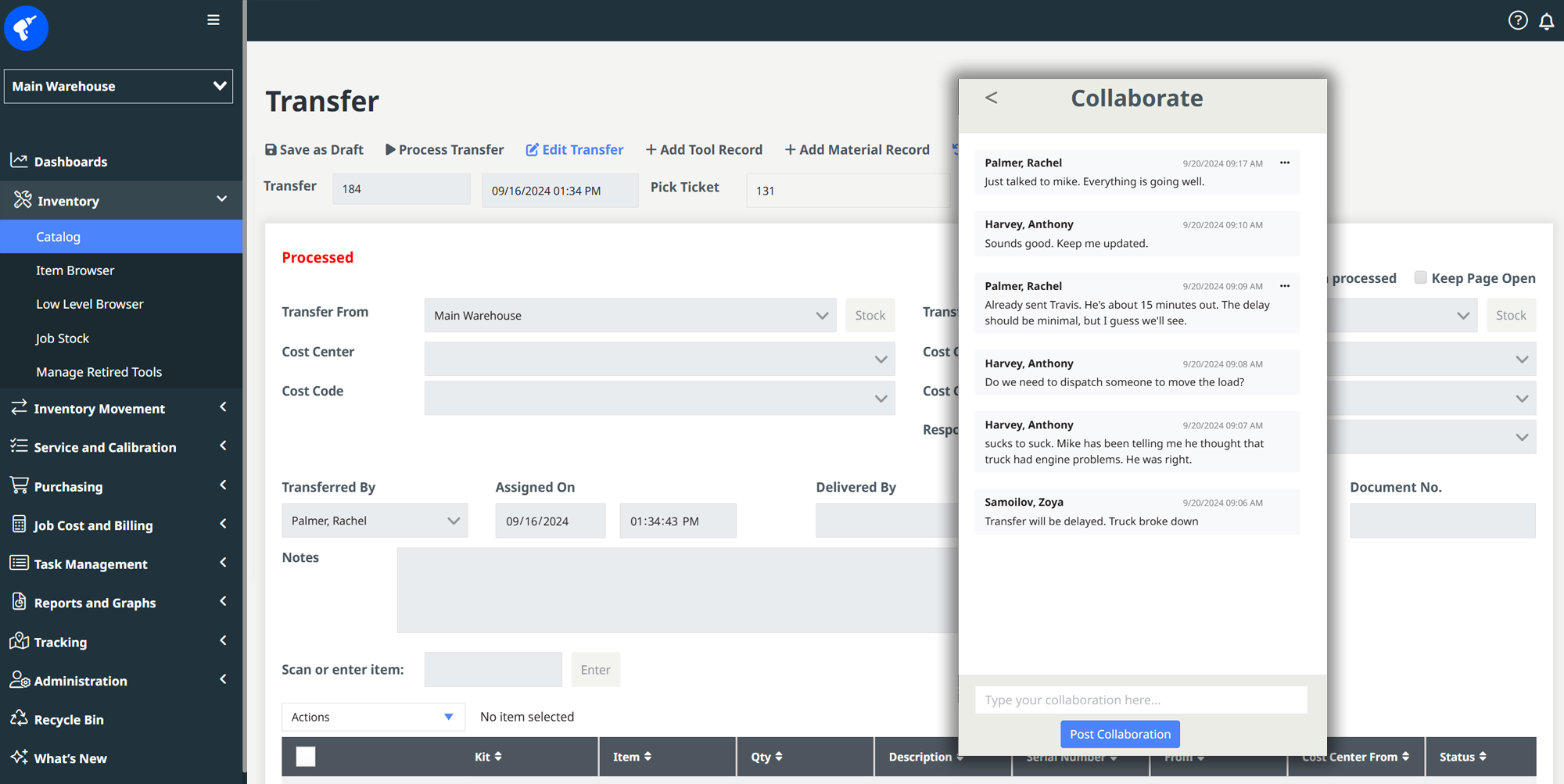This screenshot has width=1564, height=784.
Task: Toggle the hamburger sidebar menu
Action: coord(213,20)
